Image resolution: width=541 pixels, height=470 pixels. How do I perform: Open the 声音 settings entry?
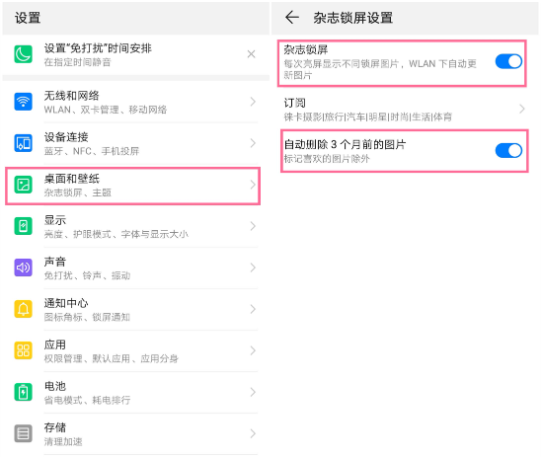133,268
